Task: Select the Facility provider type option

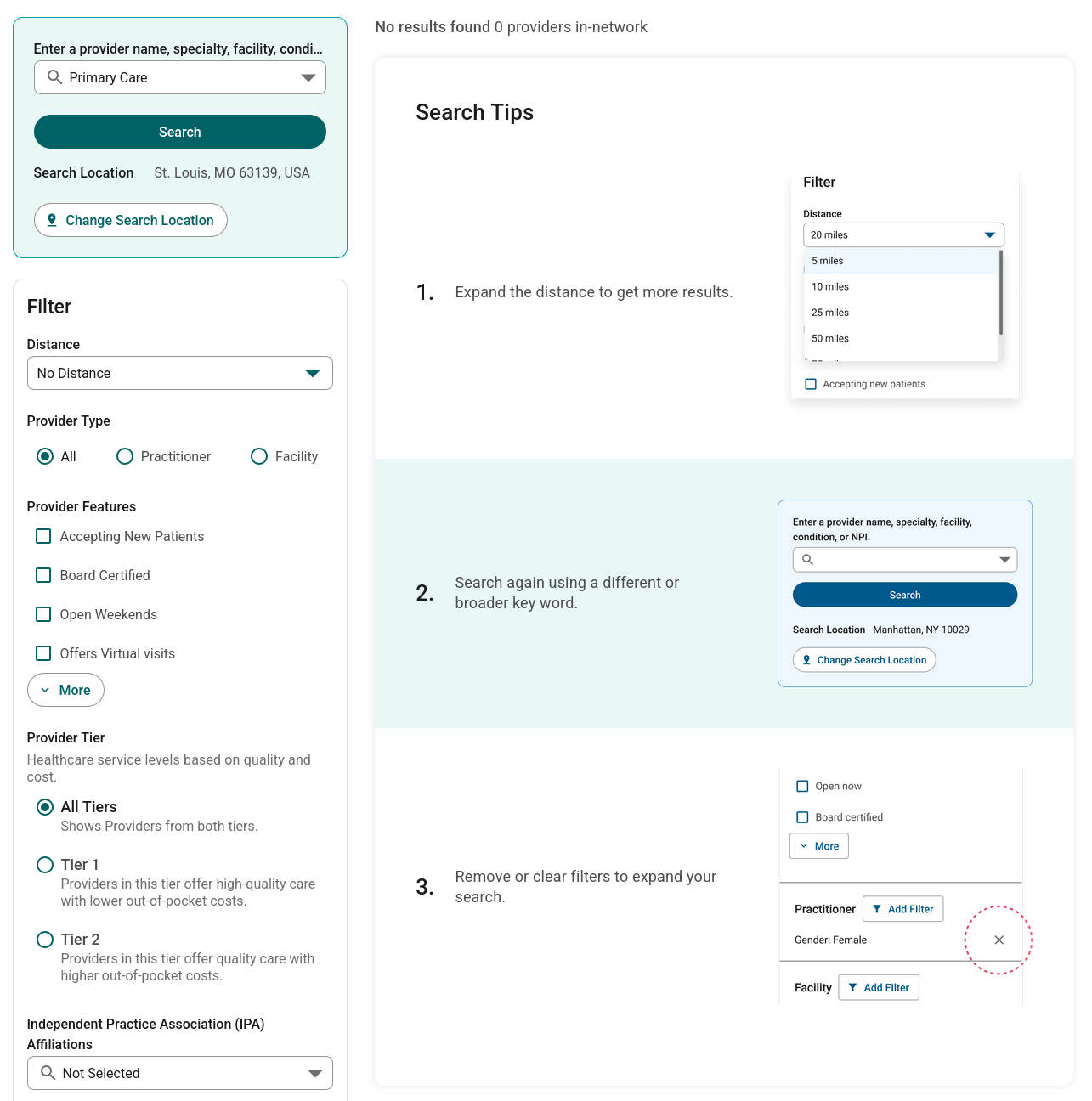Action: click(x=259, y=456)
